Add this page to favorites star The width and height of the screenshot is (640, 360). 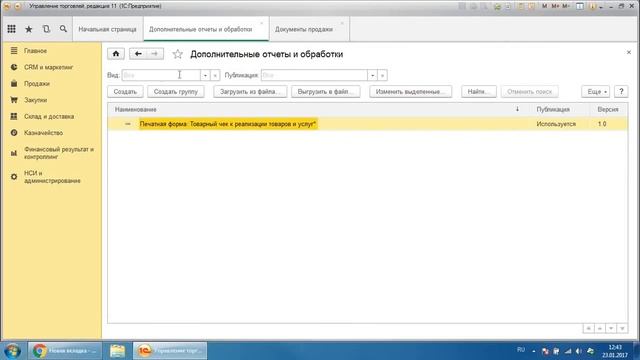pos(178,54)
